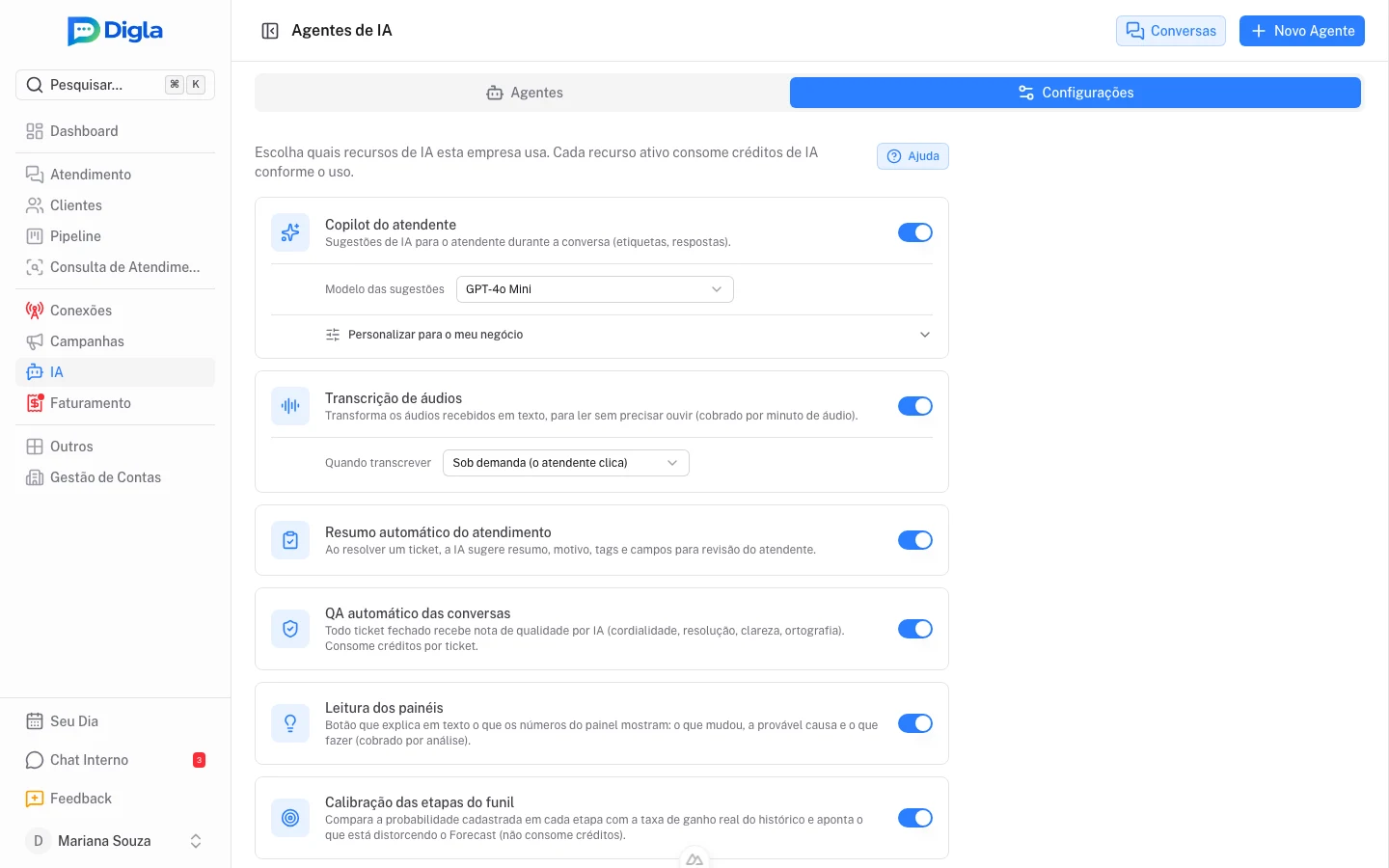This screenshot has height=868, width=1389.
Task: Click the Mariana Souza avatar
Action: [38, 841]
